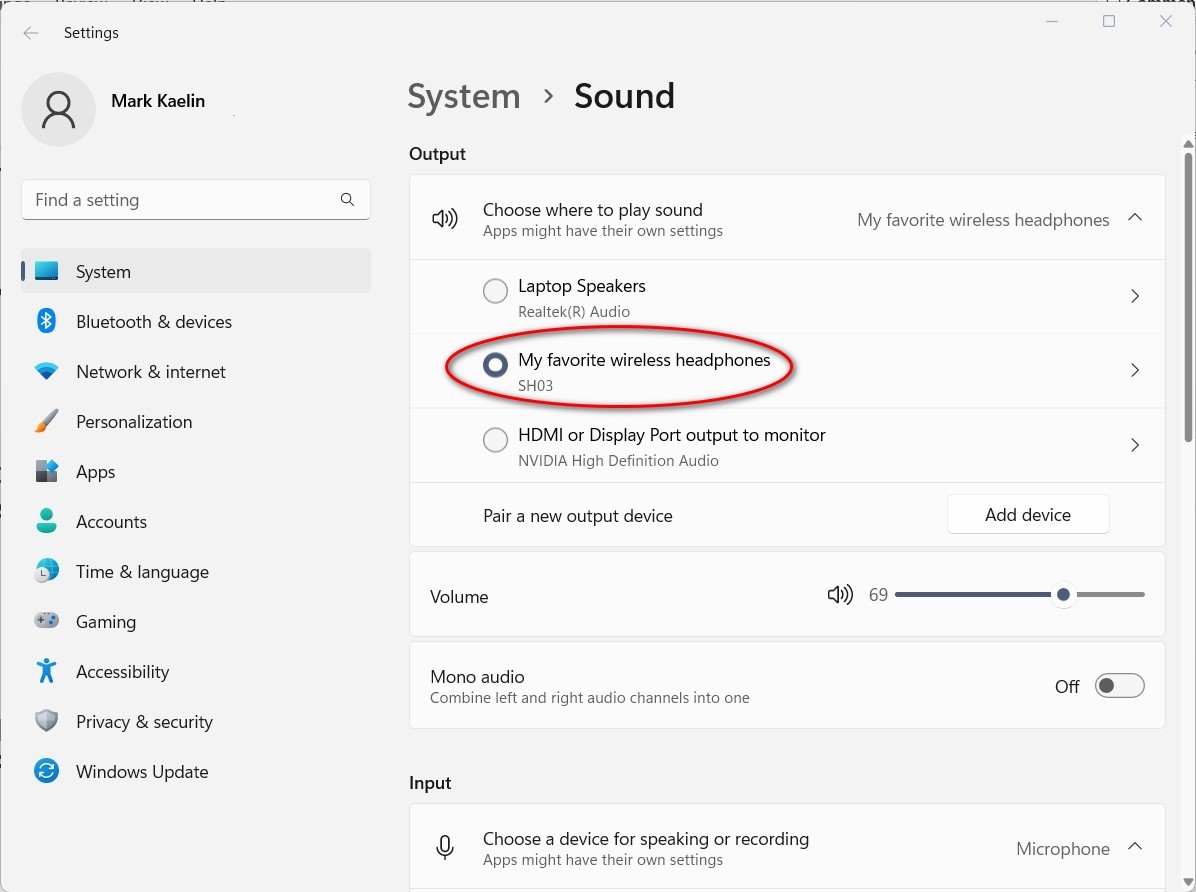
Task: Click the Windows Update sync icon
Action: [46, 771]
